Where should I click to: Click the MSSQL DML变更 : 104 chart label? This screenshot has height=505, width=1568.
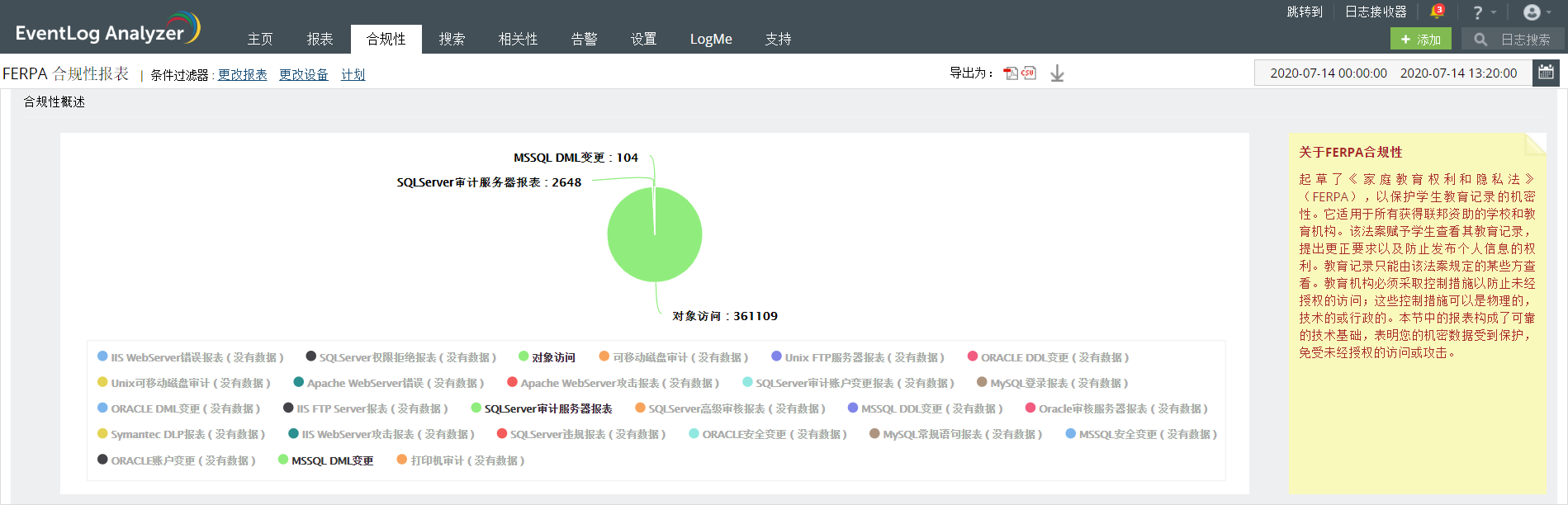(x=576, y=158)
